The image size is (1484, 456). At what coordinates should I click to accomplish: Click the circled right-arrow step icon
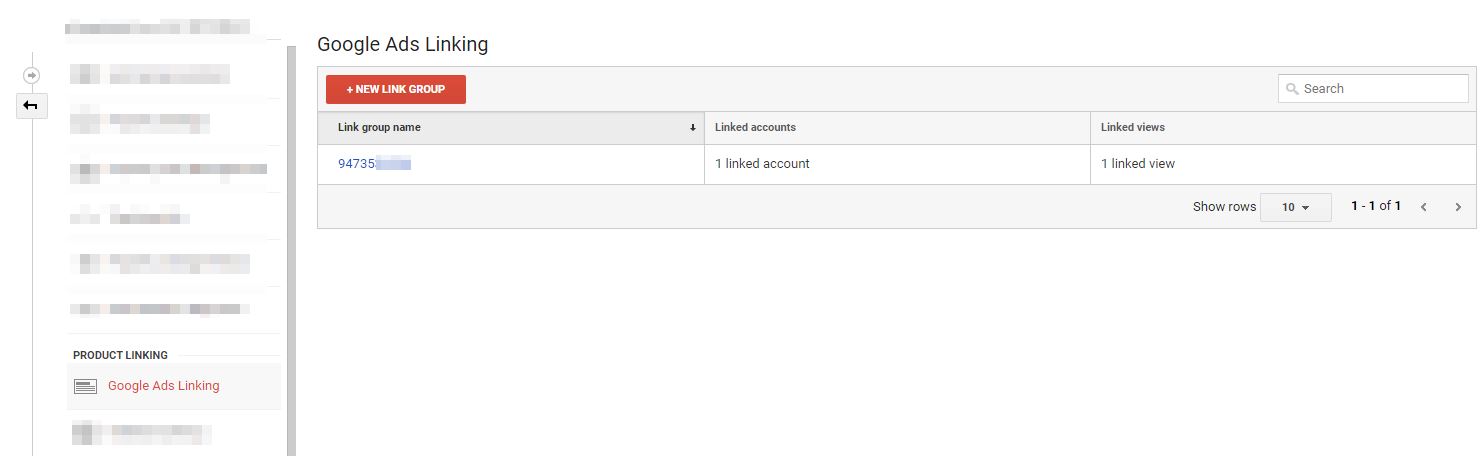31,75
